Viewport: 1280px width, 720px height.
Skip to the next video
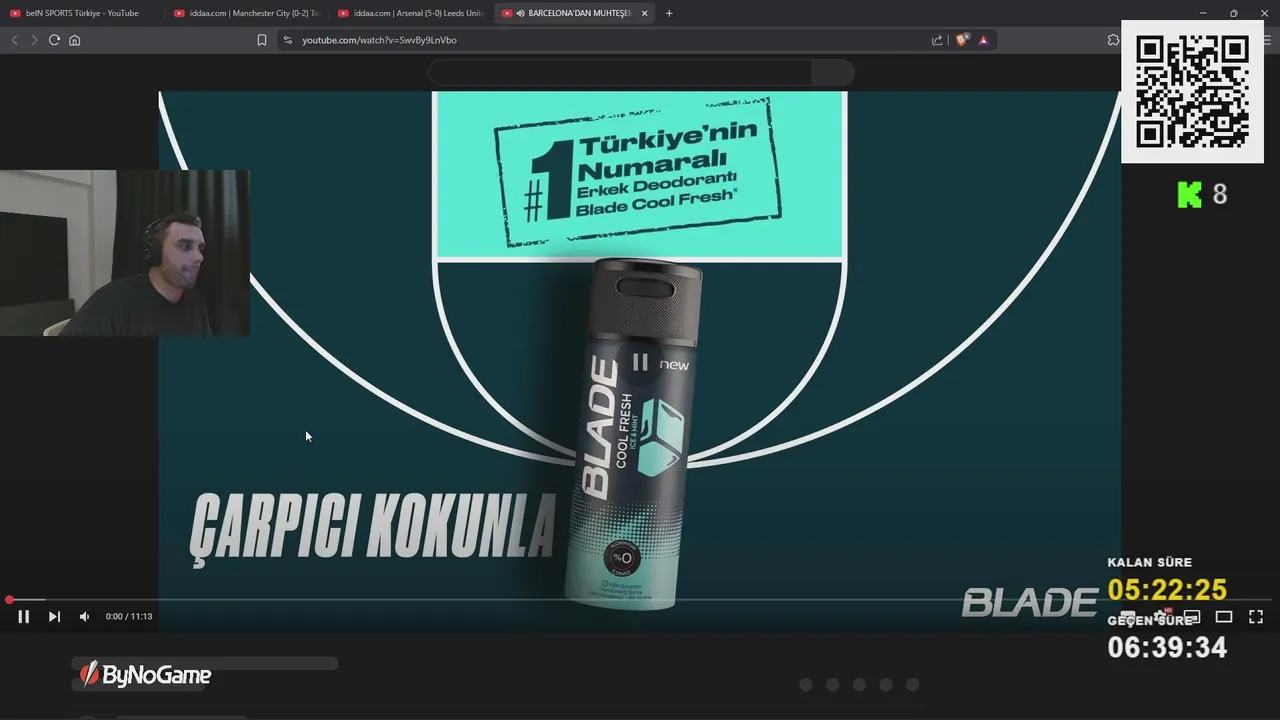click(x=54, y=616)
